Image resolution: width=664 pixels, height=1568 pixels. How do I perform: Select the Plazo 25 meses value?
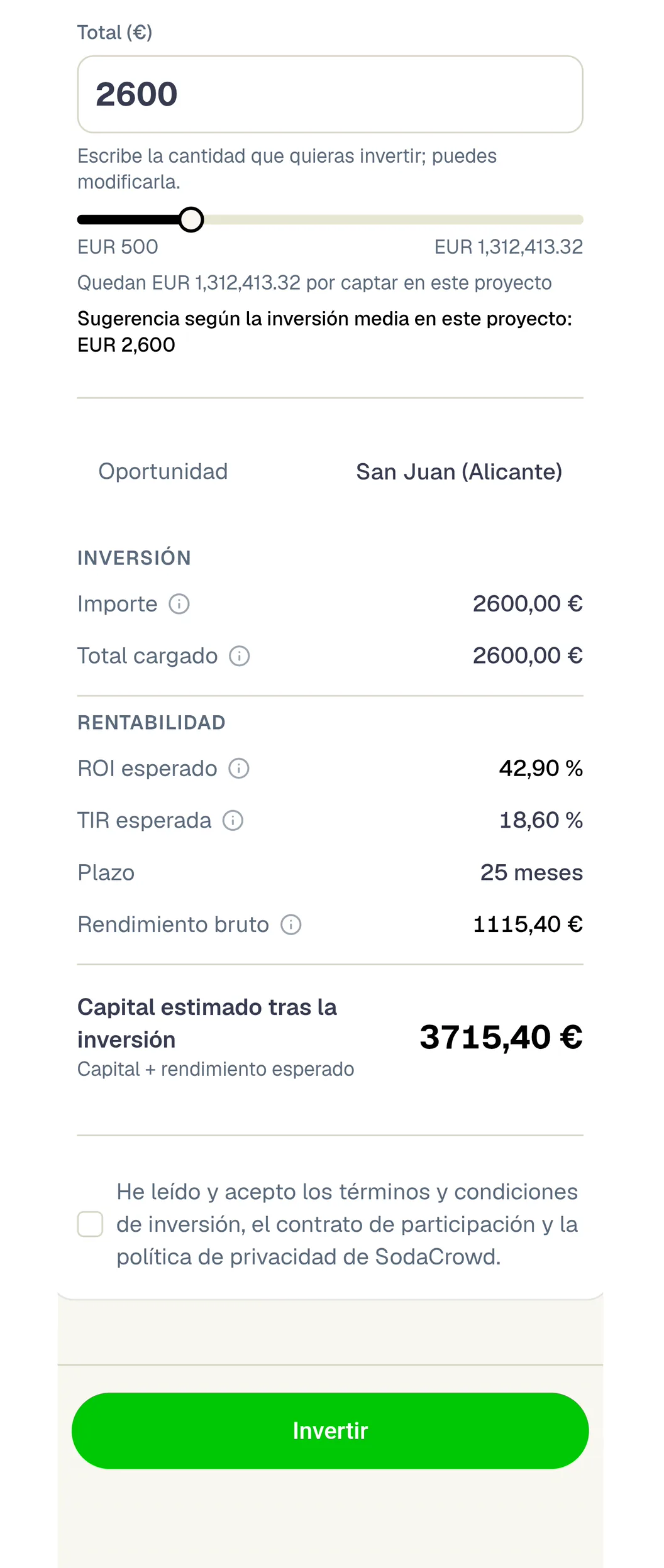point(531,872)
